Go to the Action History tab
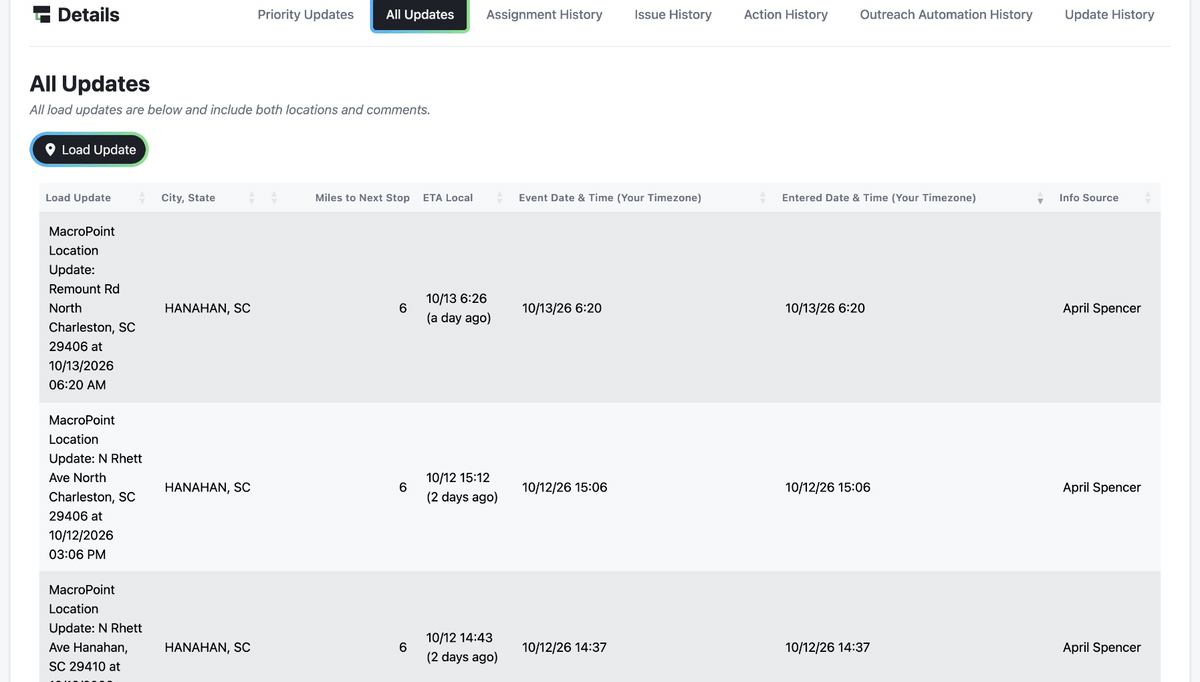The height and width of the screenshot is (682, 1200). [786, 15]
